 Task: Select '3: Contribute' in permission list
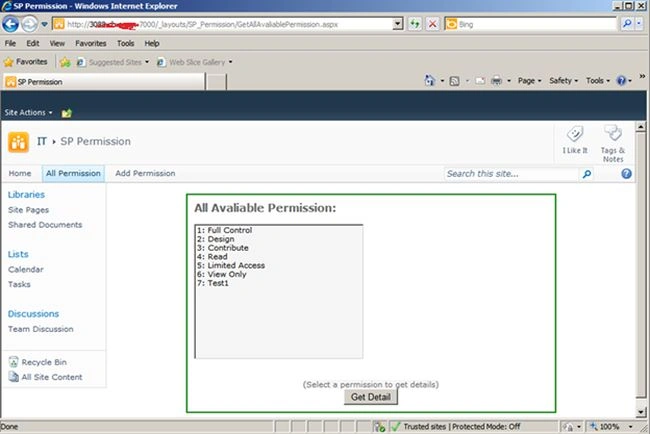tap(223, 248)
